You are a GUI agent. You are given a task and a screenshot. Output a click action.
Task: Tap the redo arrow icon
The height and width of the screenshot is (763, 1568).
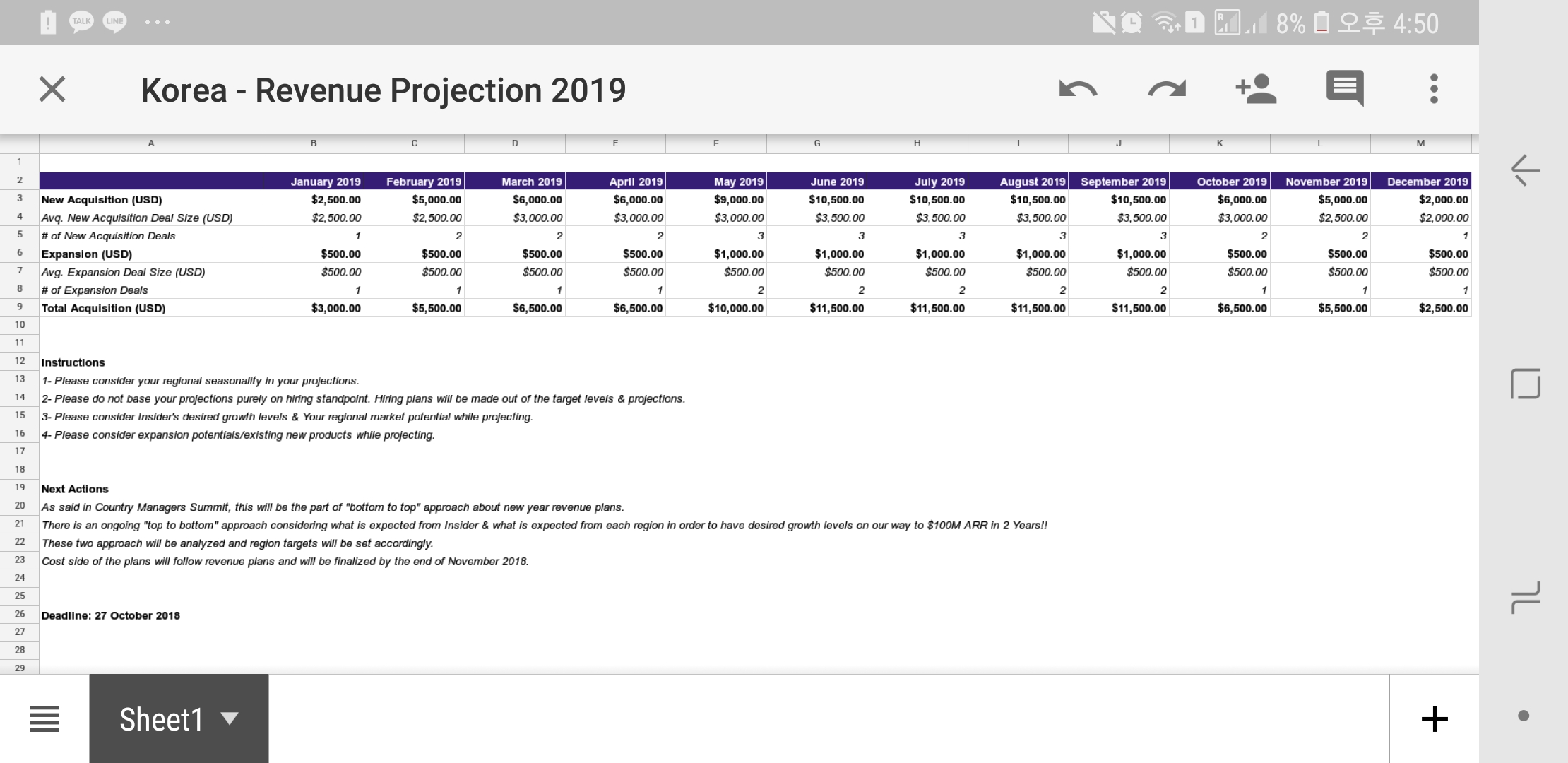pos(1167,89)
